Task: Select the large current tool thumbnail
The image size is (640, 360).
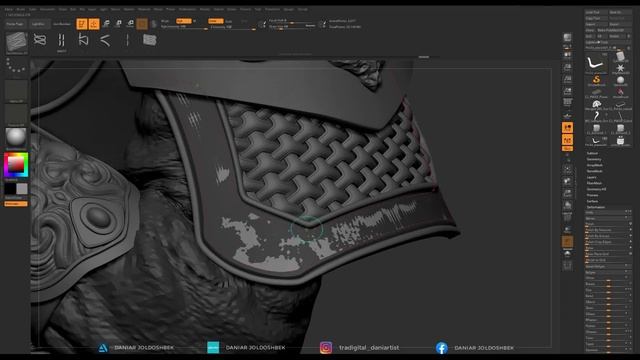Action: pos(596,64)
